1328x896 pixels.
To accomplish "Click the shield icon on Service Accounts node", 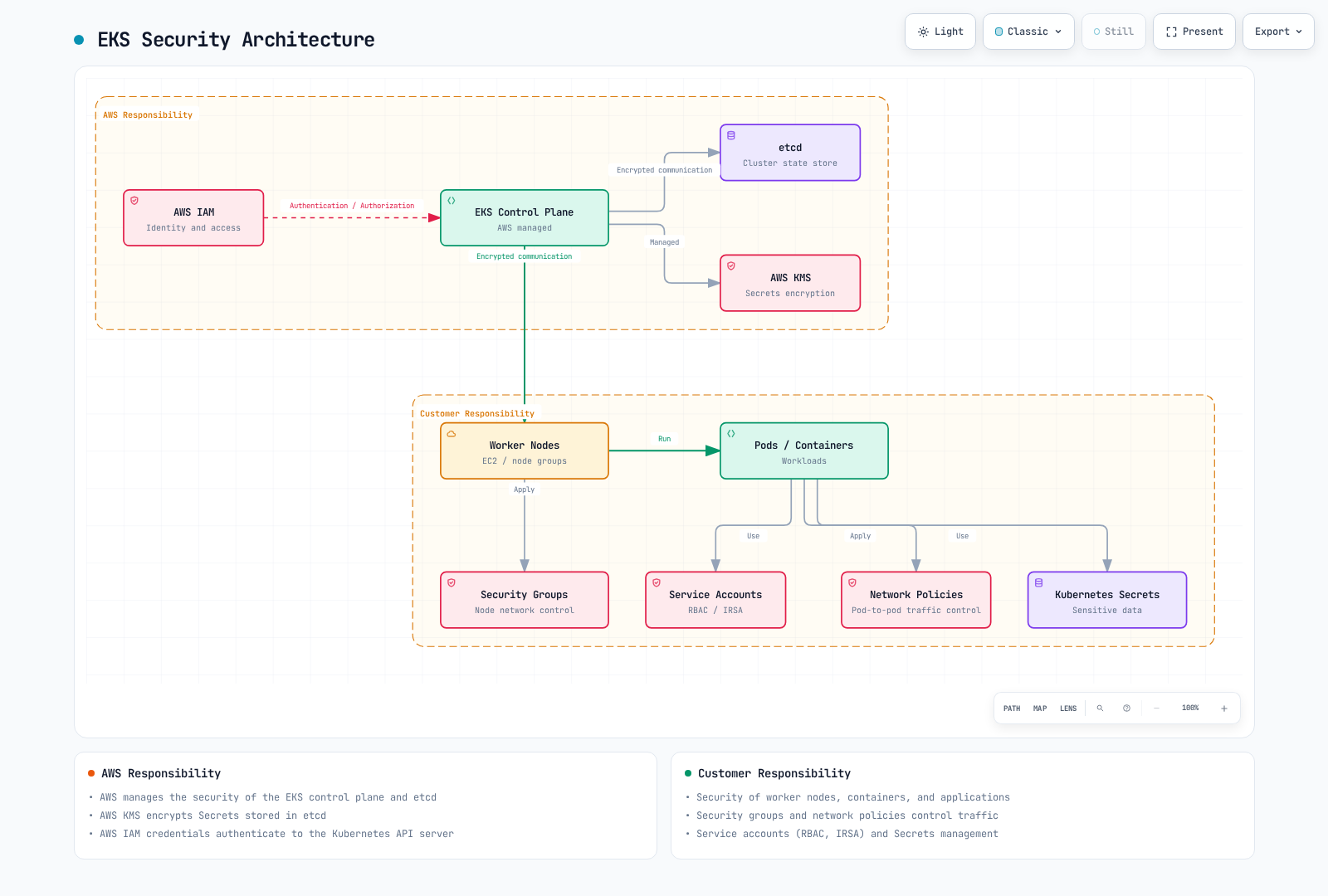I will coord(657,583).
